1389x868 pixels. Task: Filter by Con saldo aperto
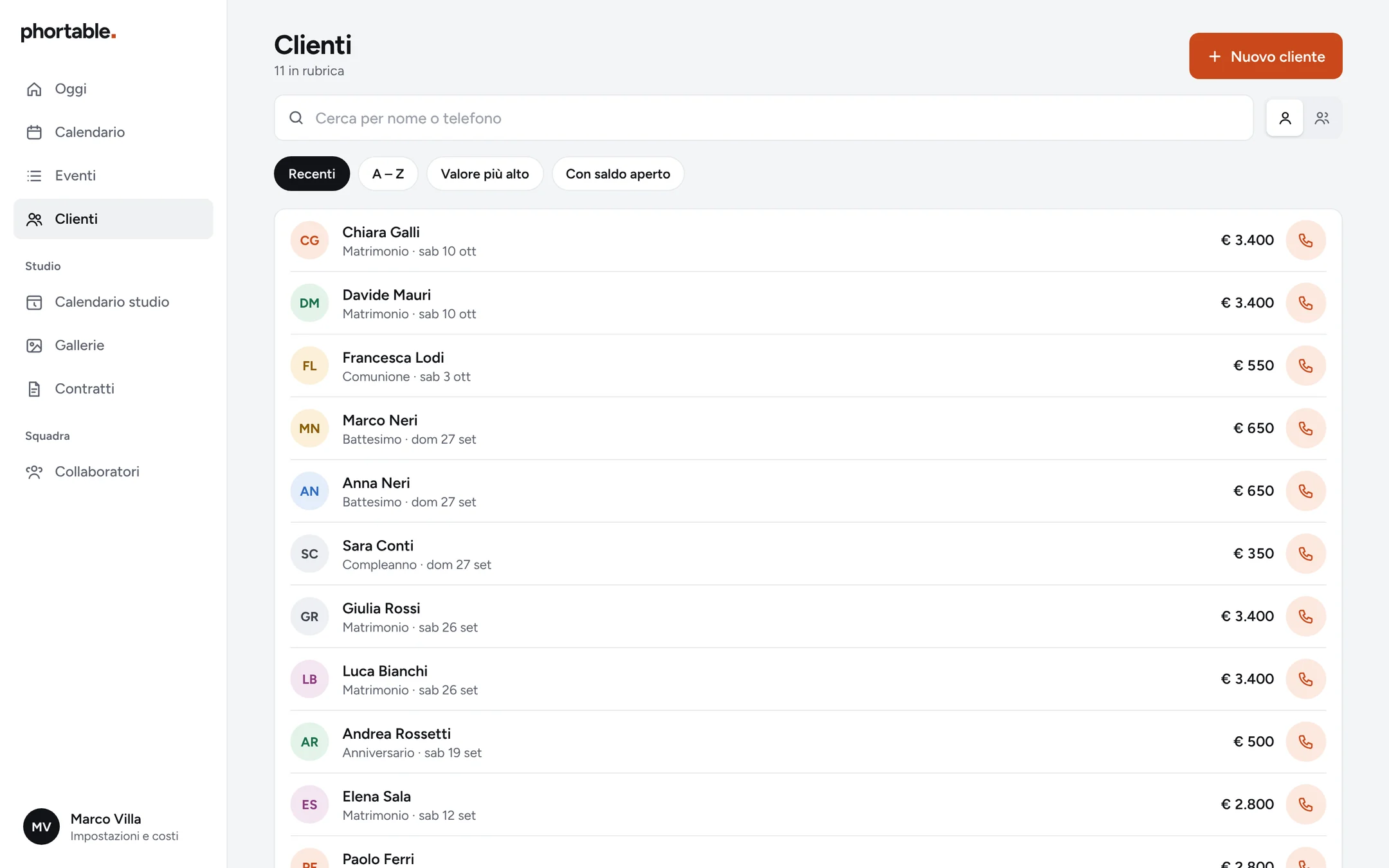(618, 174)
